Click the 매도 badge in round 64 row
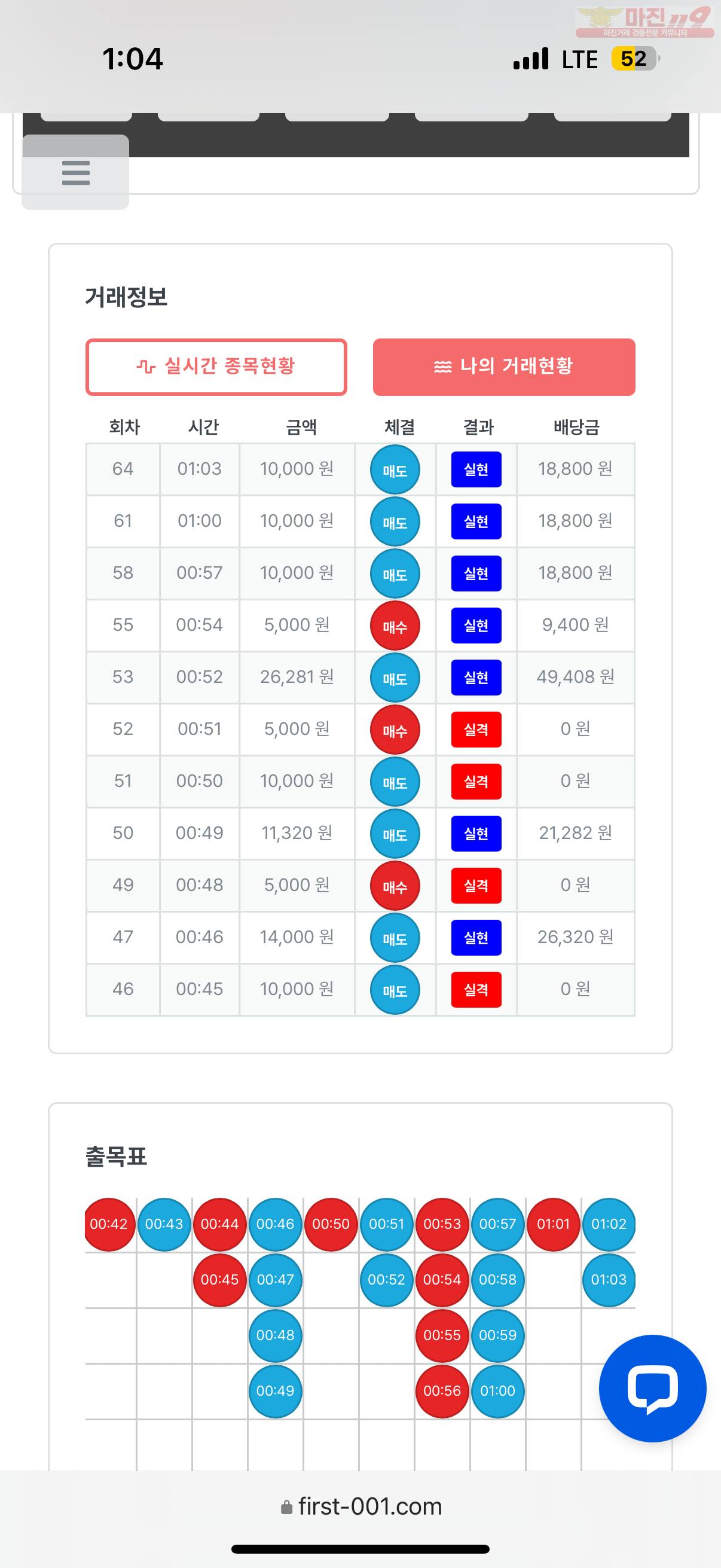Viewport: 721px width, 1568px height. pos(395,469)
